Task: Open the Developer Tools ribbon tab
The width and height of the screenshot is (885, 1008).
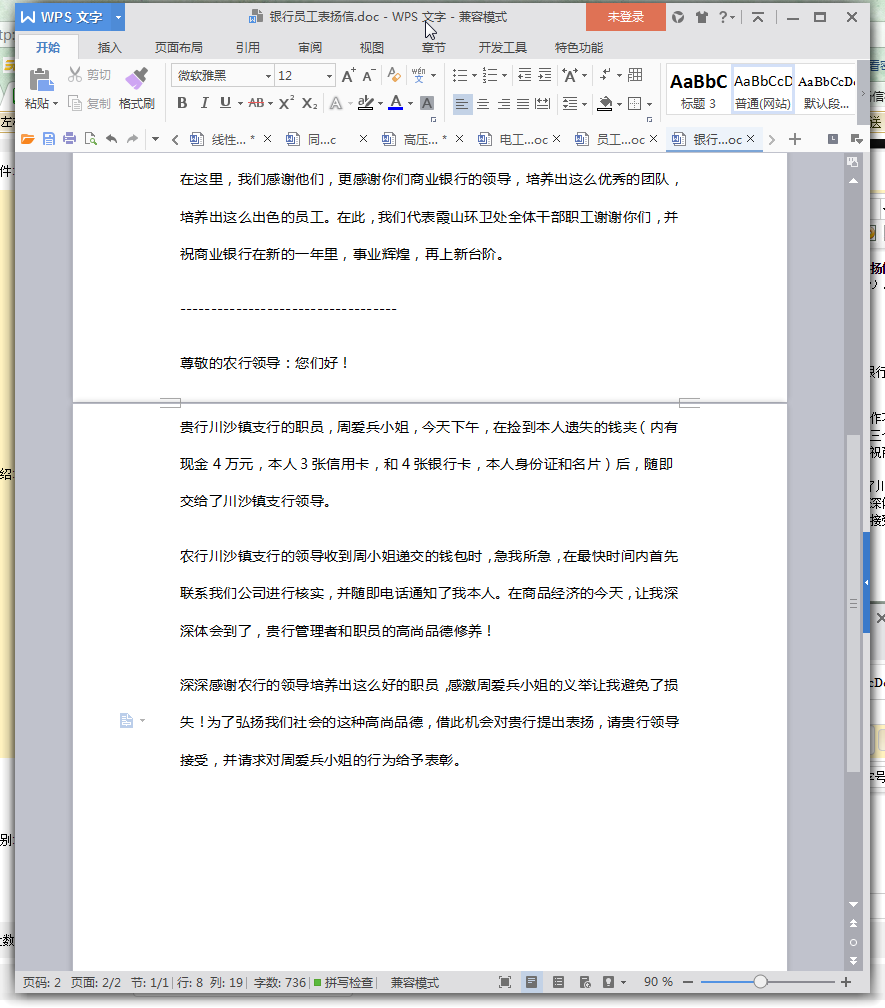Action: pyautogui.click(x=503, y=48)
